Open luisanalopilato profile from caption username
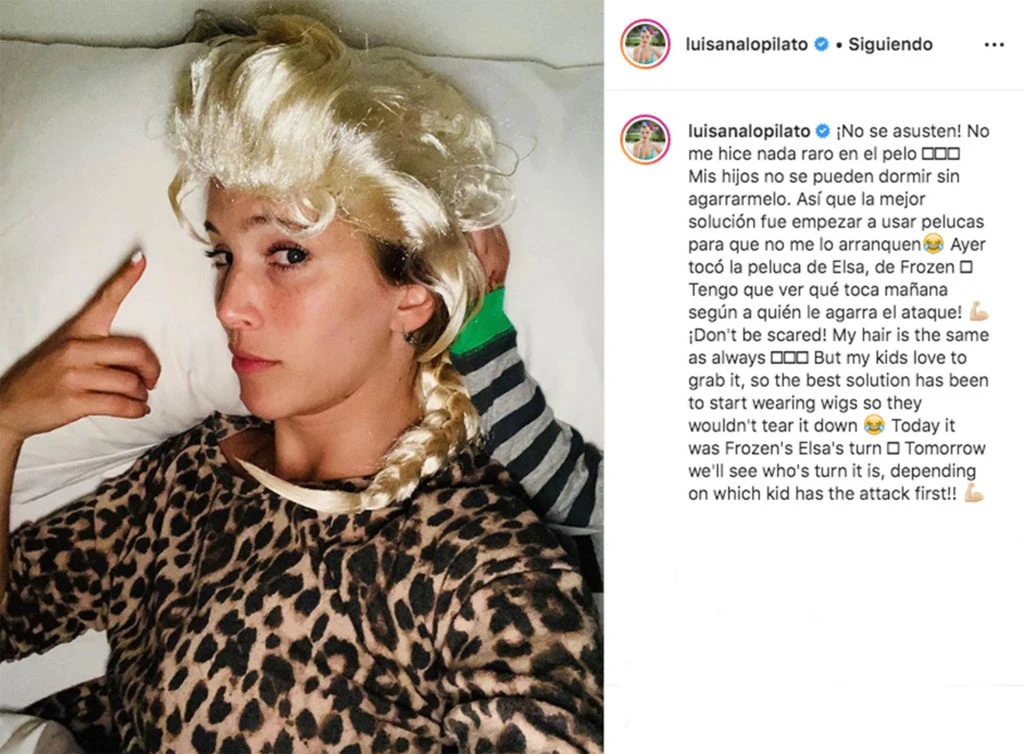 point(748,131)
